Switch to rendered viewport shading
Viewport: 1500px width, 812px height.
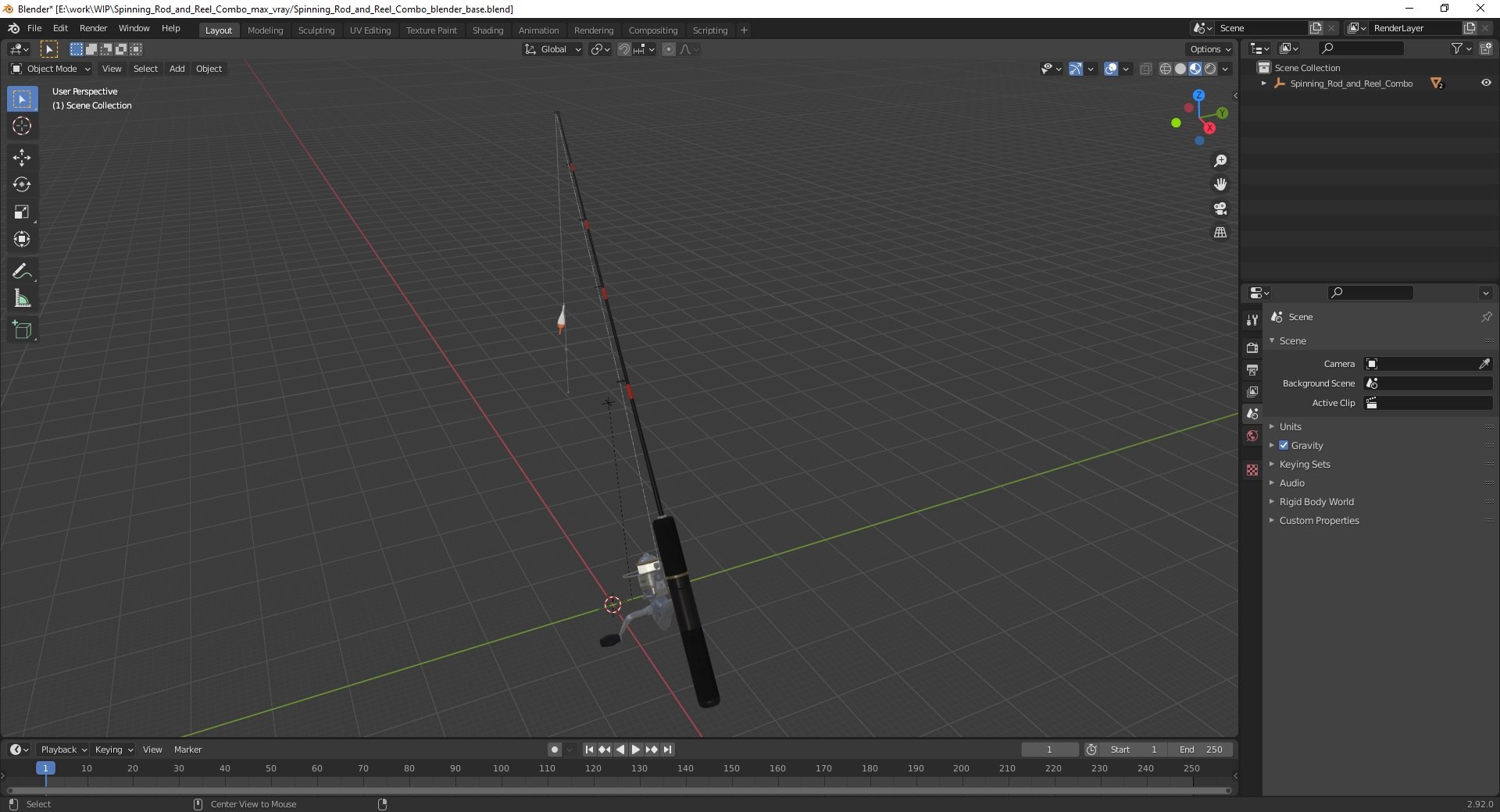coord(1210,69)
